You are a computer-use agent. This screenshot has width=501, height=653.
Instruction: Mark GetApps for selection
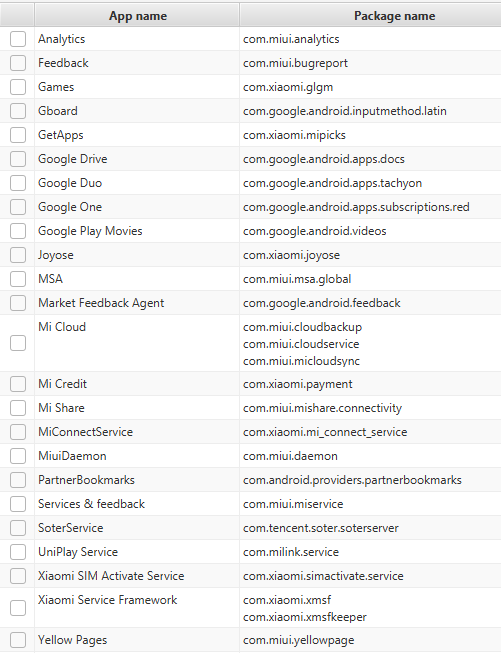[x=18, y=135]
